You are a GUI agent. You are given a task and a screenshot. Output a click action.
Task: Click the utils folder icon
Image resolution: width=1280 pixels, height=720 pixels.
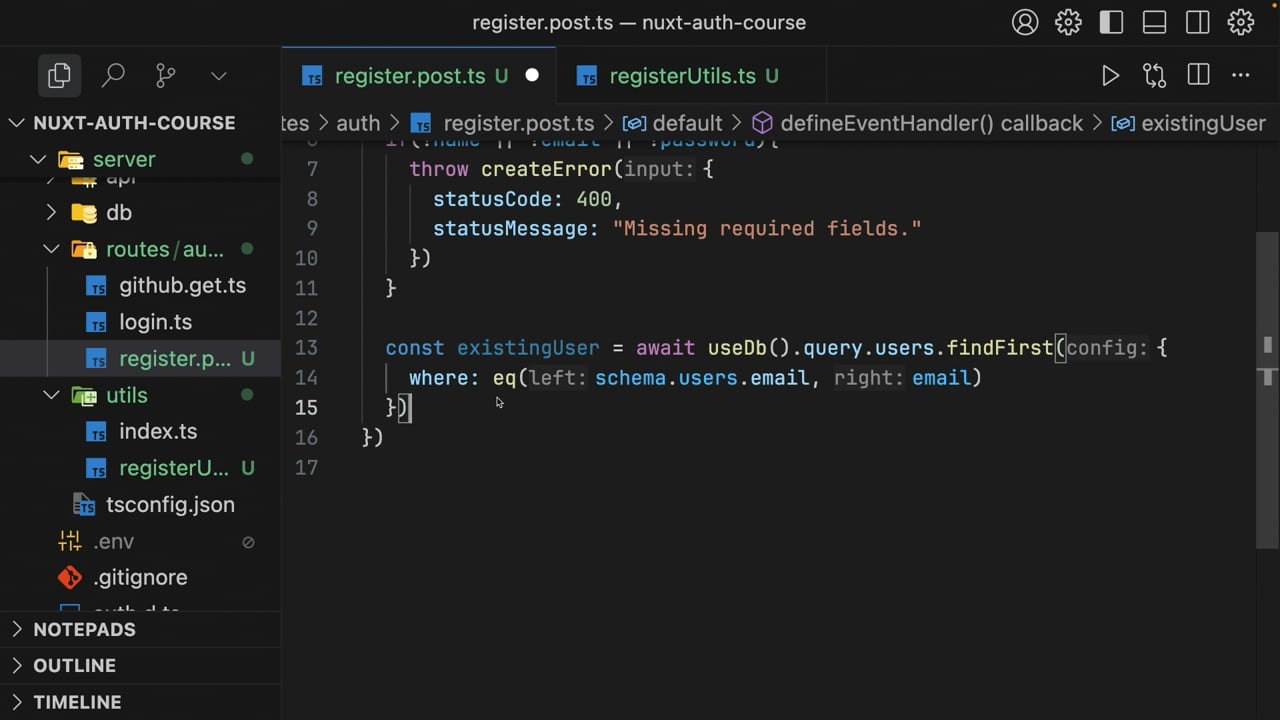(x=84, y=395)
